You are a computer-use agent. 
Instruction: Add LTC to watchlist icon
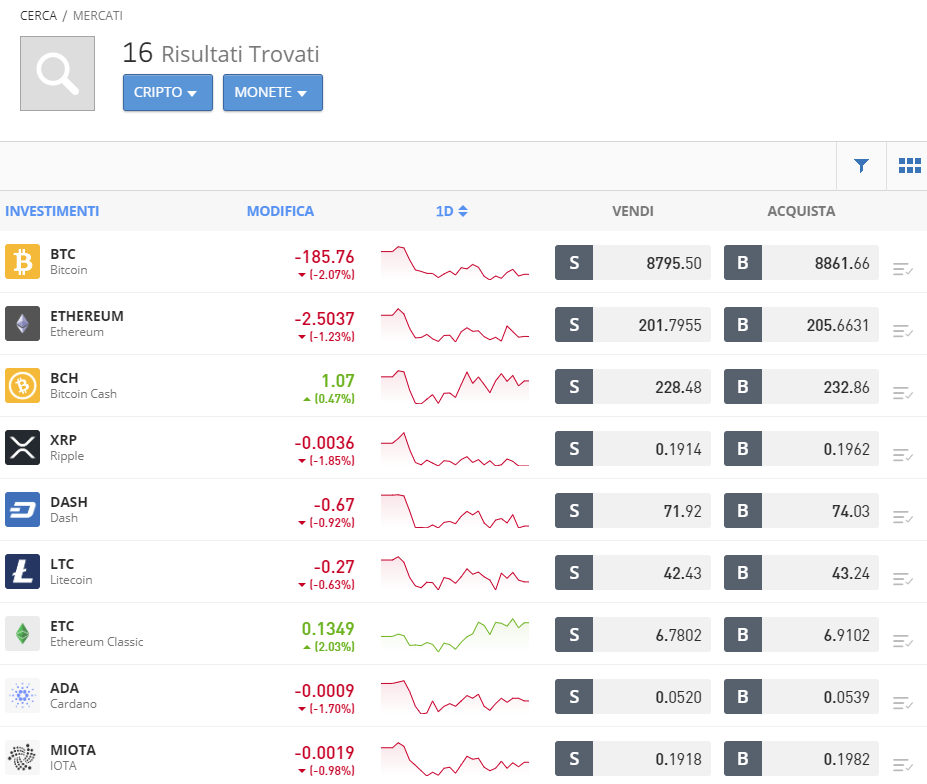pos(903,579)
